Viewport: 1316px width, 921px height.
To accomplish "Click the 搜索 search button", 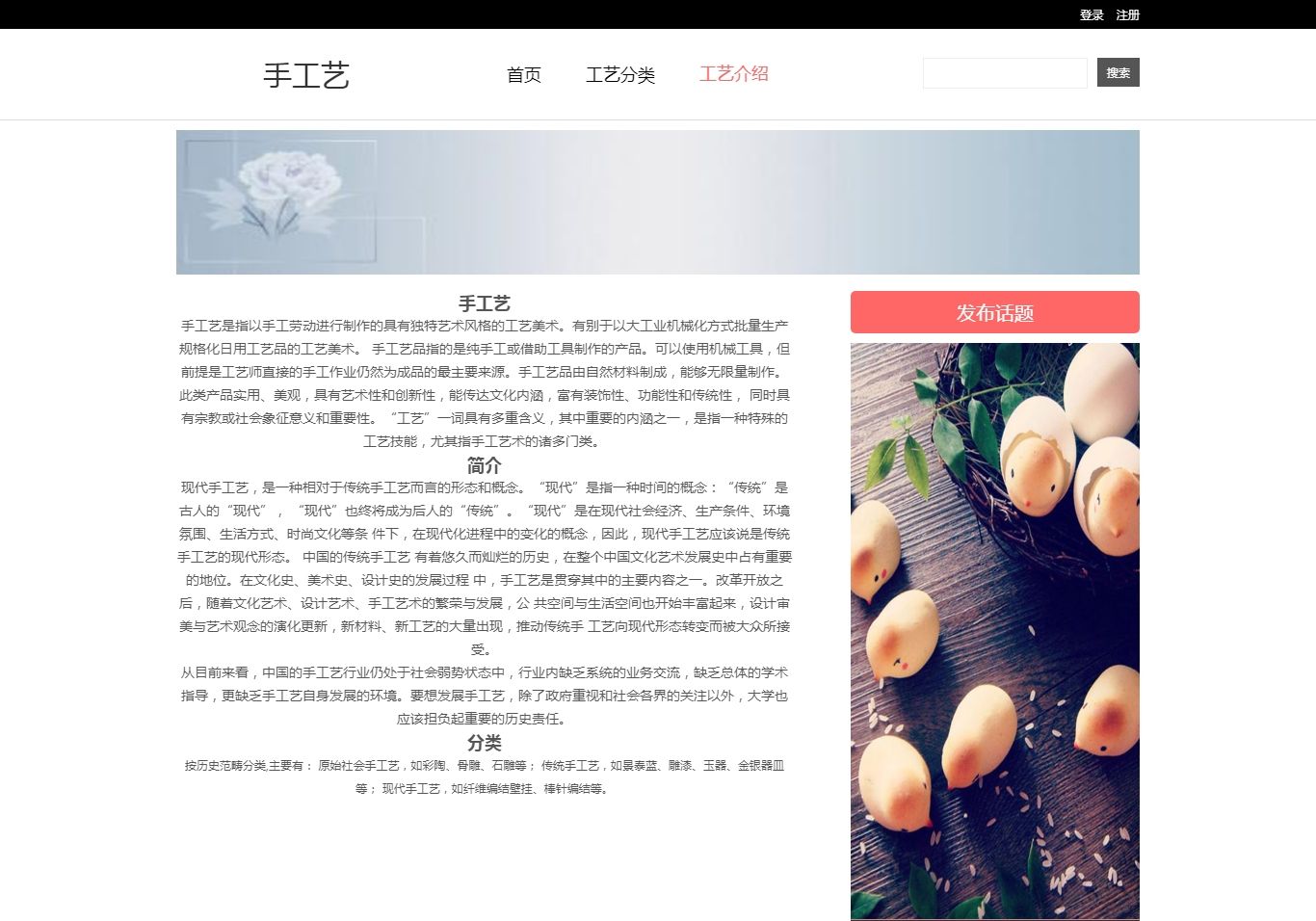I will click(1119, 72).
